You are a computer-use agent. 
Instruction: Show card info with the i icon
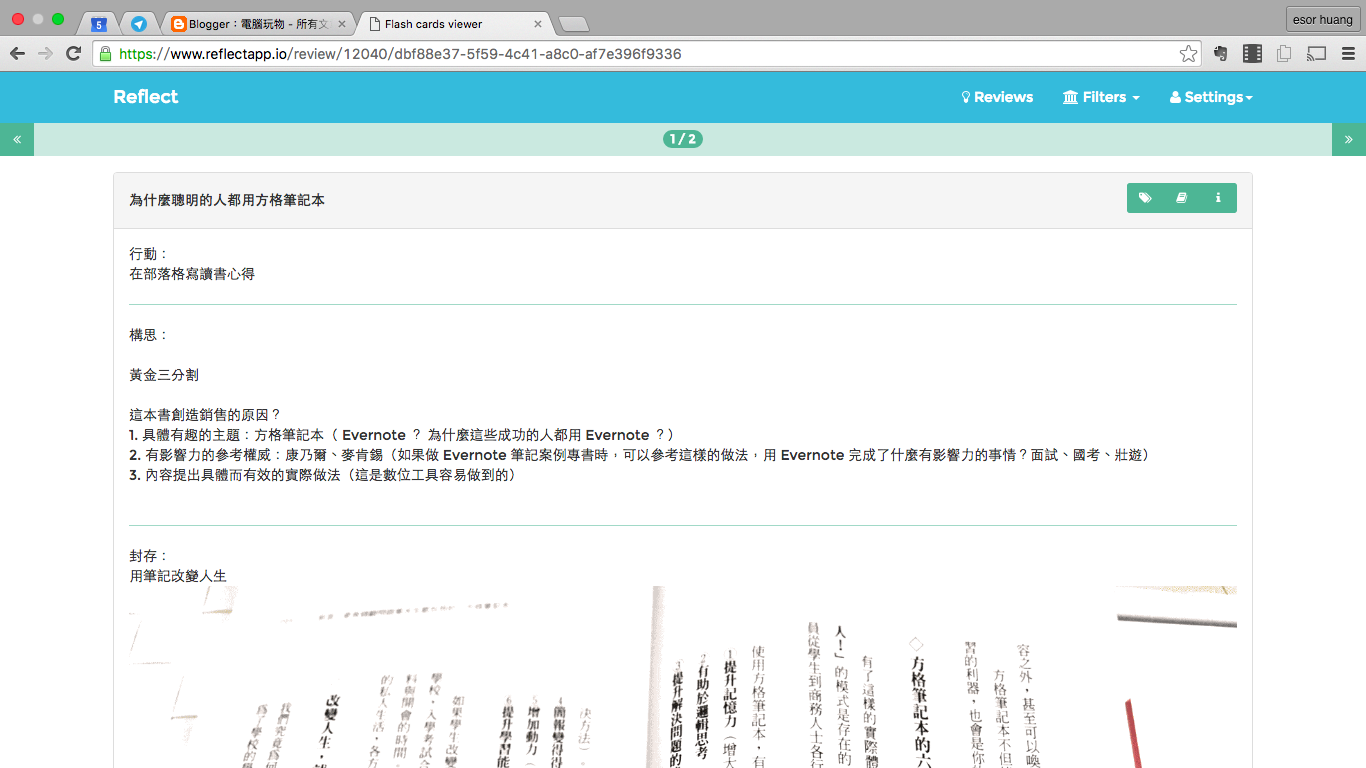coord(1218,198)
